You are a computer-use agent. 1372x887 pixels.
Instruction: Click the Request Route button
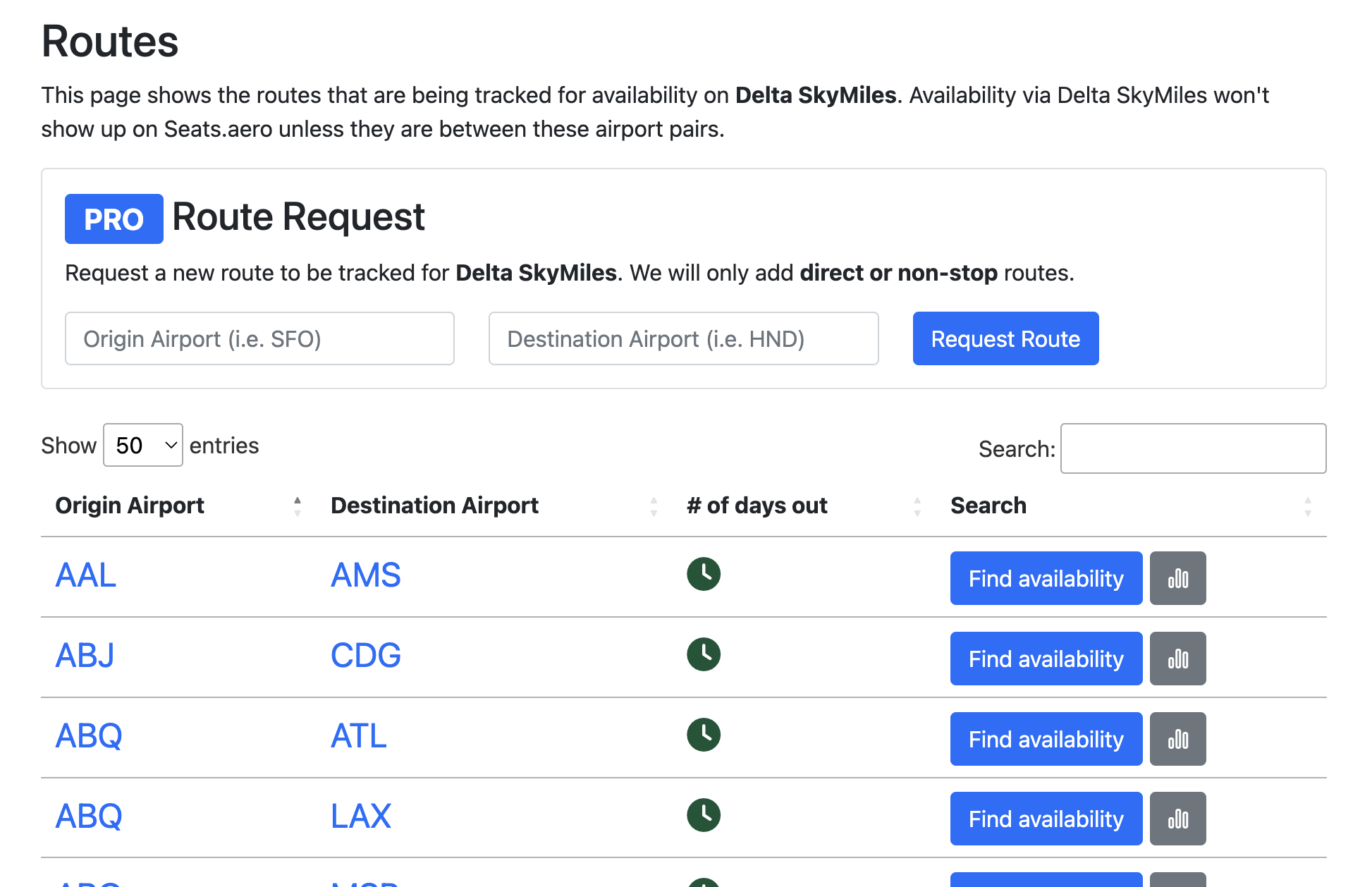[x=1005, y=338]
